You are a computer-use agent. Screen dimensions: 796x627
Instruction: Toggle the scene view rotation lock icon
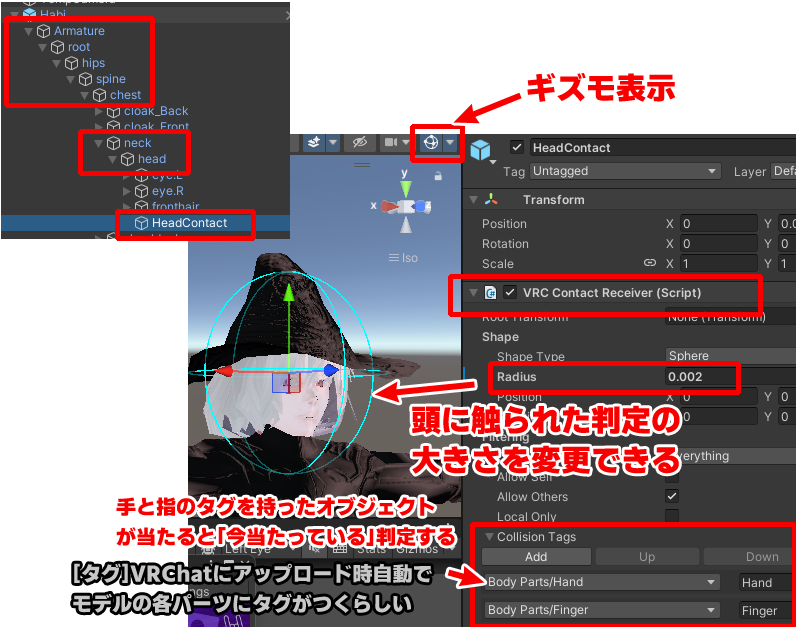438,176
